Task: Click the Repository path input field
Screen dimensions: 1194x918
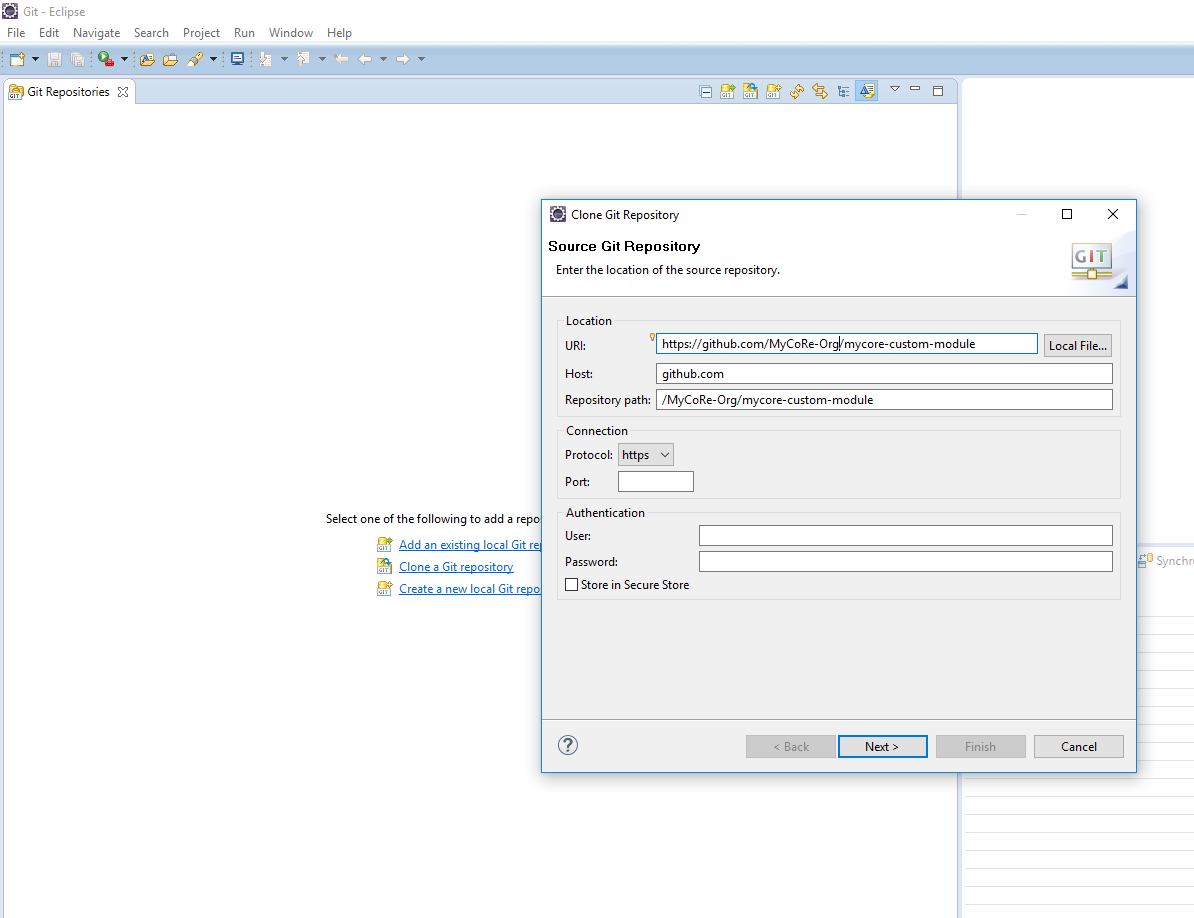Action: coord(884,400)
